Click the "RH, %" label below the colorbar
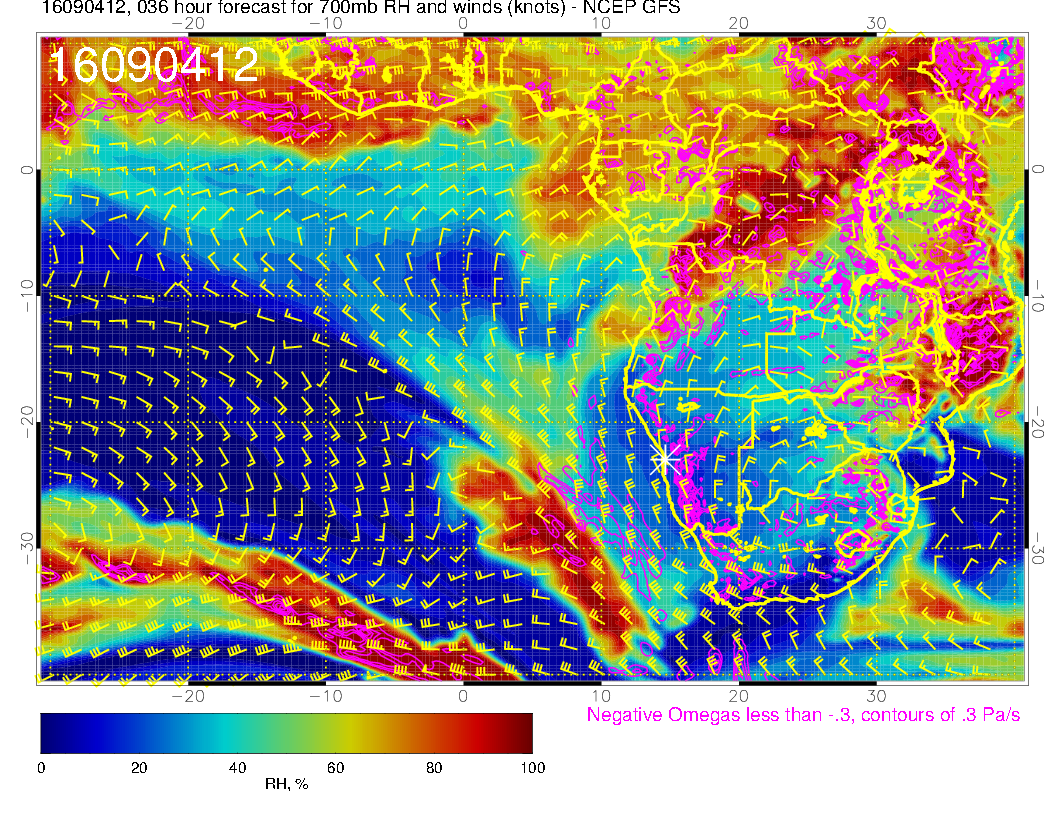This screenshot has width=1056, height=816. click(x=286, y=784)
